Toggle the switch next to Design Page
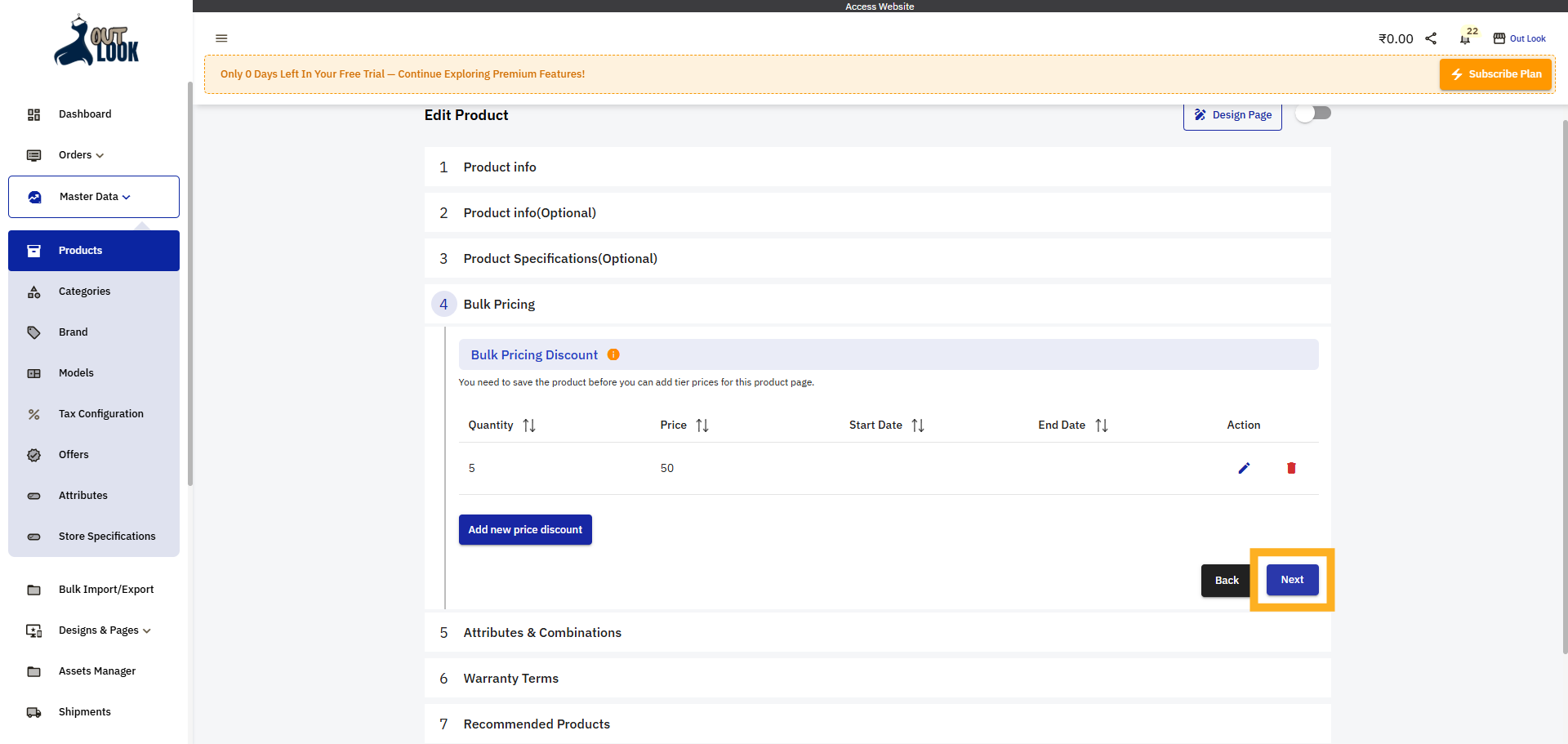The height and width of the screenshot is (744, 1568). 1313,114
